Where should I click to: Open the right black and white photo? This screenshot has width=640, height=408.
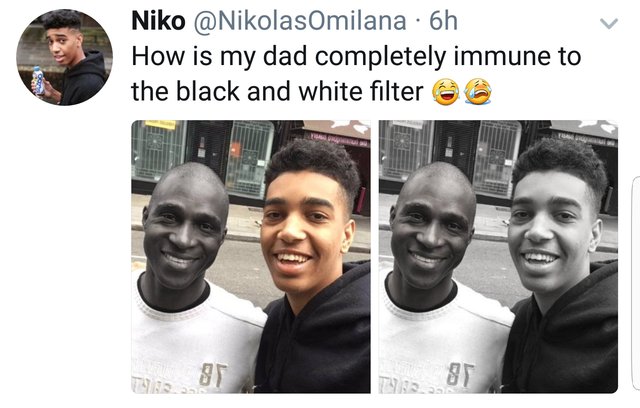(498, 257)
